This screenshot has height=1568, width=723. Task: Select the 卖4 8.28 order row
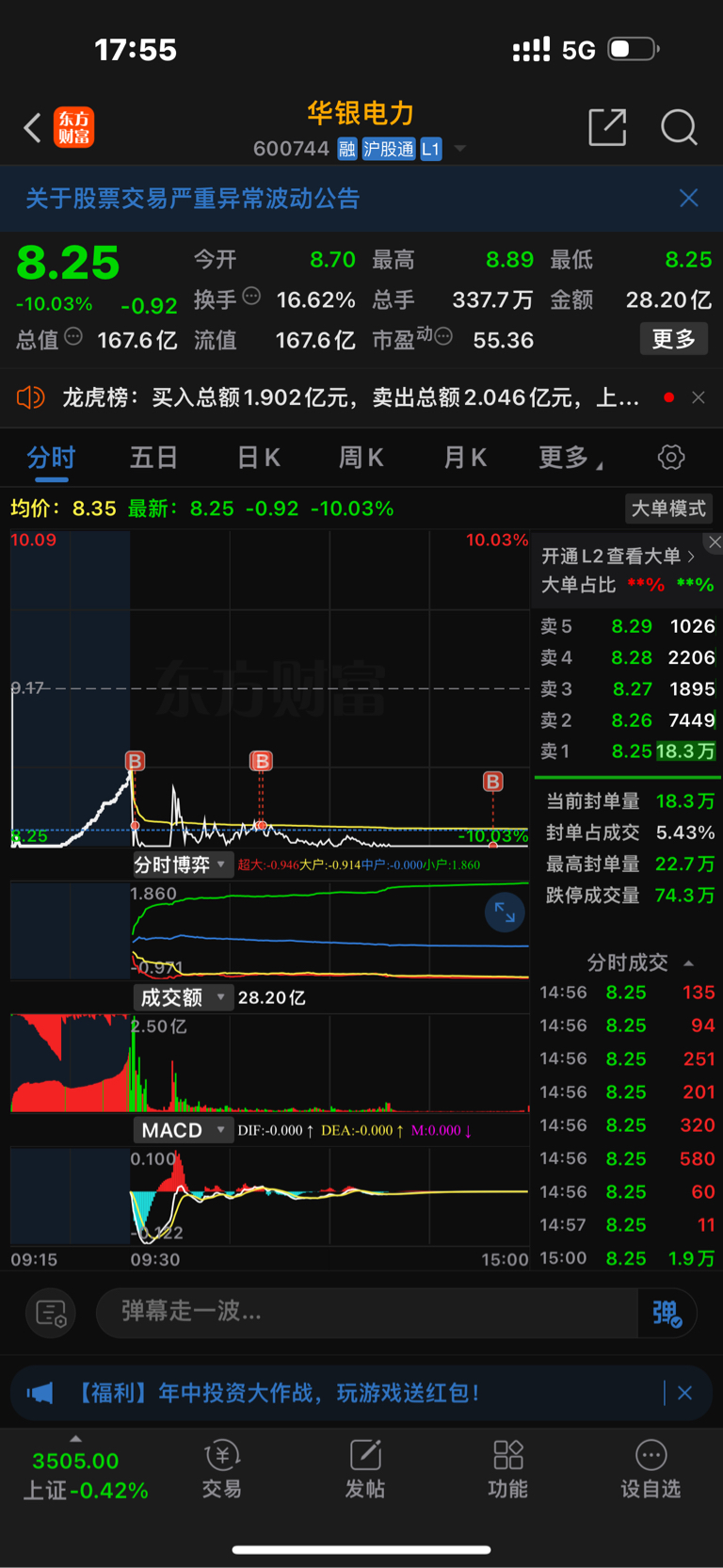pos(628,657)
